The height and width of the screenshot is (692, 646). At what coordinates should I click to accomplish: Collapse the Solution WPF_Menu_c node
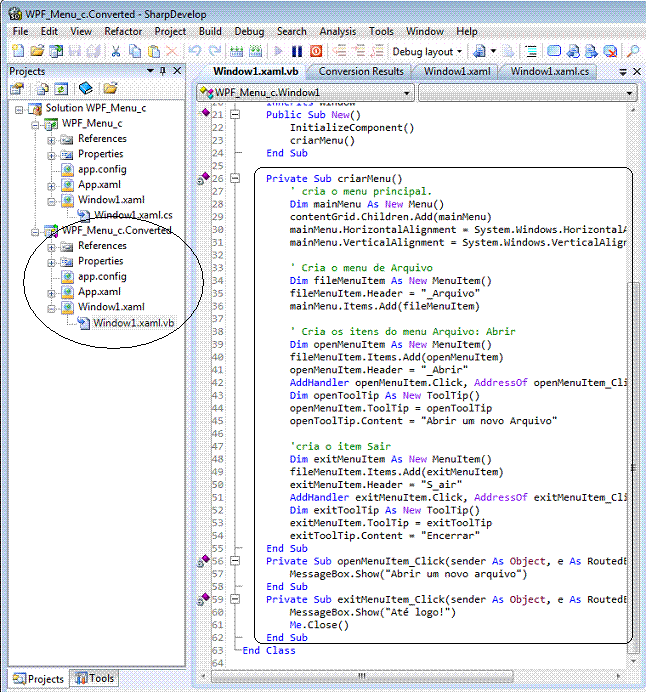pyautogui.click(x=19, y=109)
